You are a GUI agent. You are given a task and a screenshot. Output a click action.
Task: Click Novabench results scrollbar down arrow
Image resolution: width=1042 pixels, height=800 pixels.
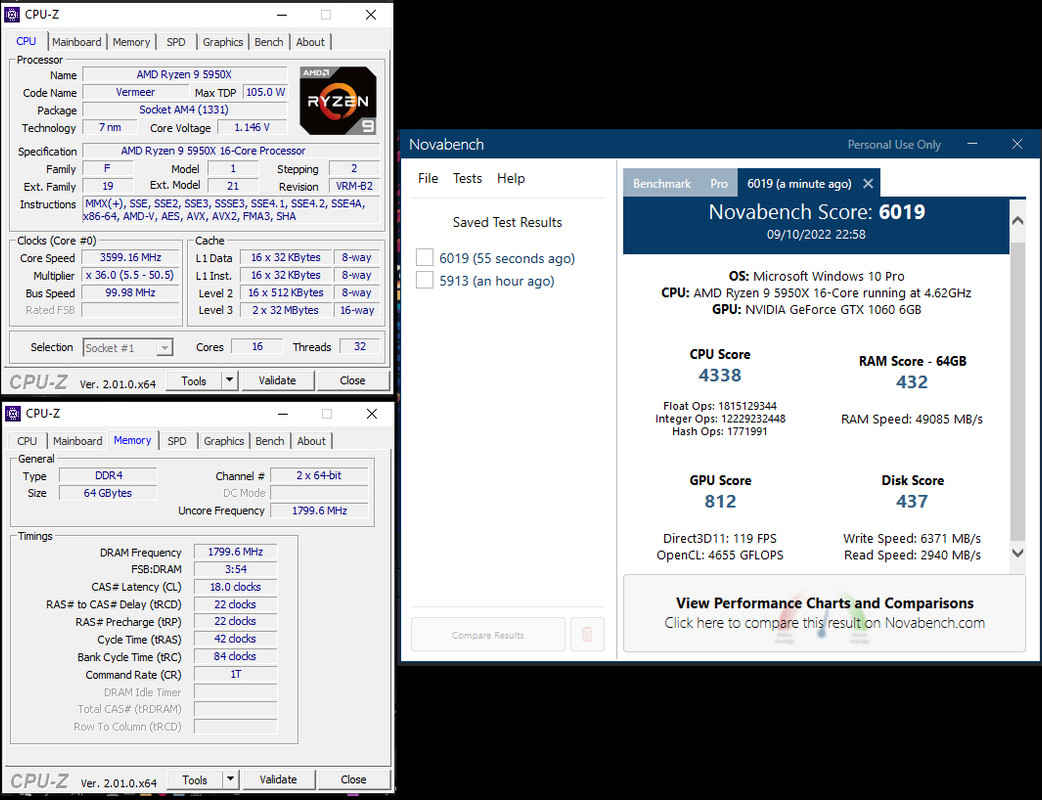[x=1017, y=553]
